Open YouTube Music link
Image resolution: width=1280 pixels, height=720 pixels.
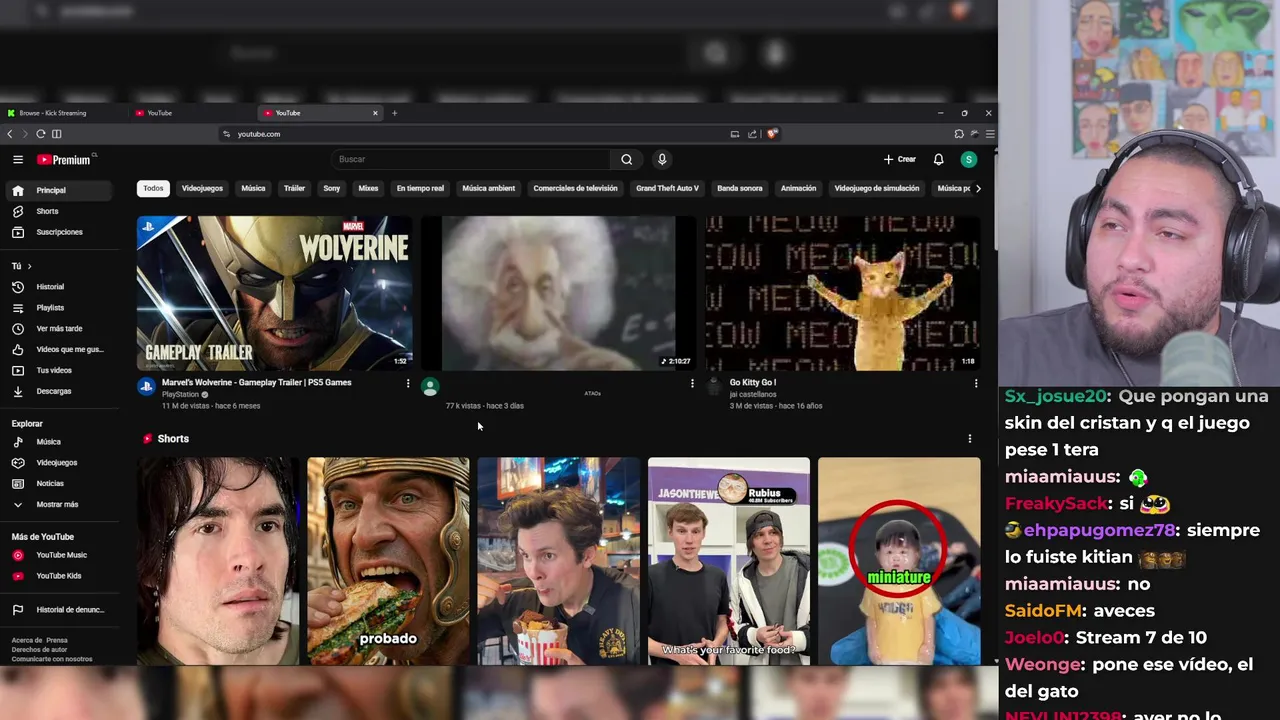[60, 555]
